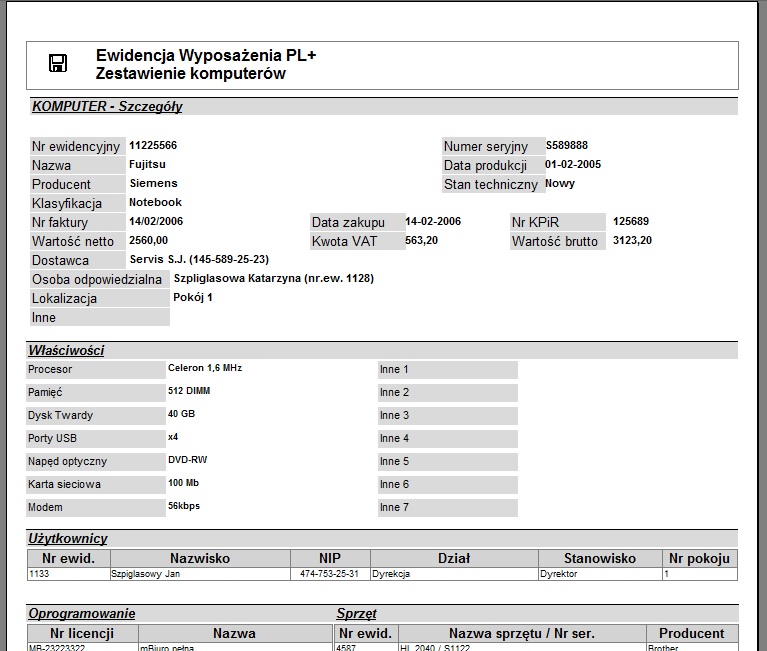Click the 'Nr pokoju' column header

699,558
